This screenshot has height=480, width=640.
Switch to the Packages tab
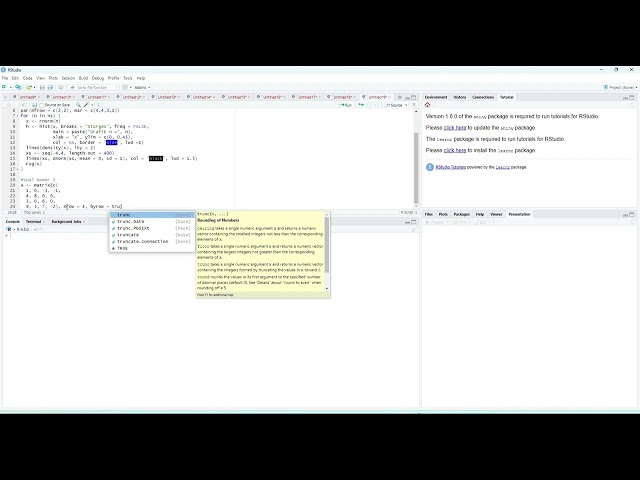pos(462,214)
